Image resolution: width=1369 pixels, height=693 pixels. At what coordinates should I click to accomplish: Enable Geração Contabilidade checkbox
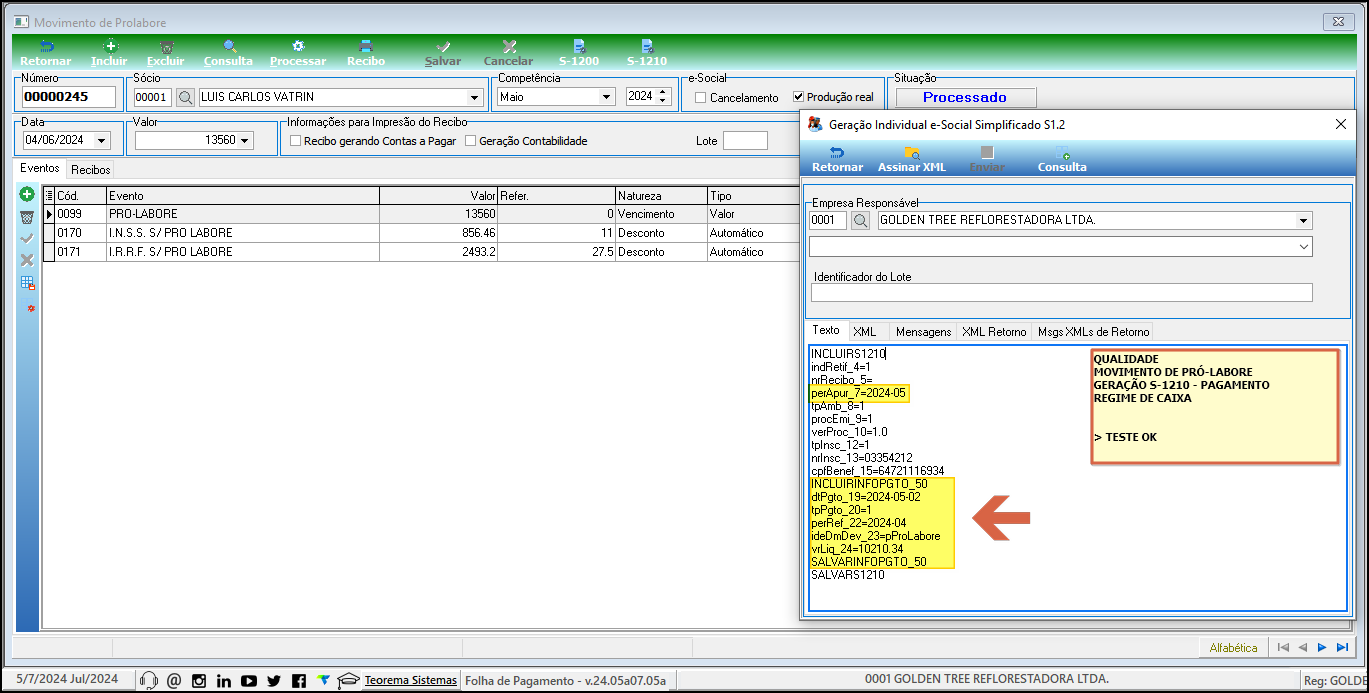[x=471, y=141]
